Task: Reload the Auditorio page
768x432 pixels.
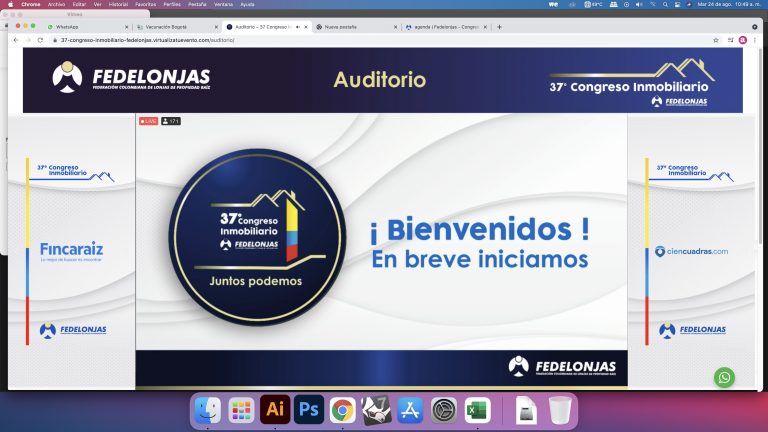Action: [x=40, y=40]
